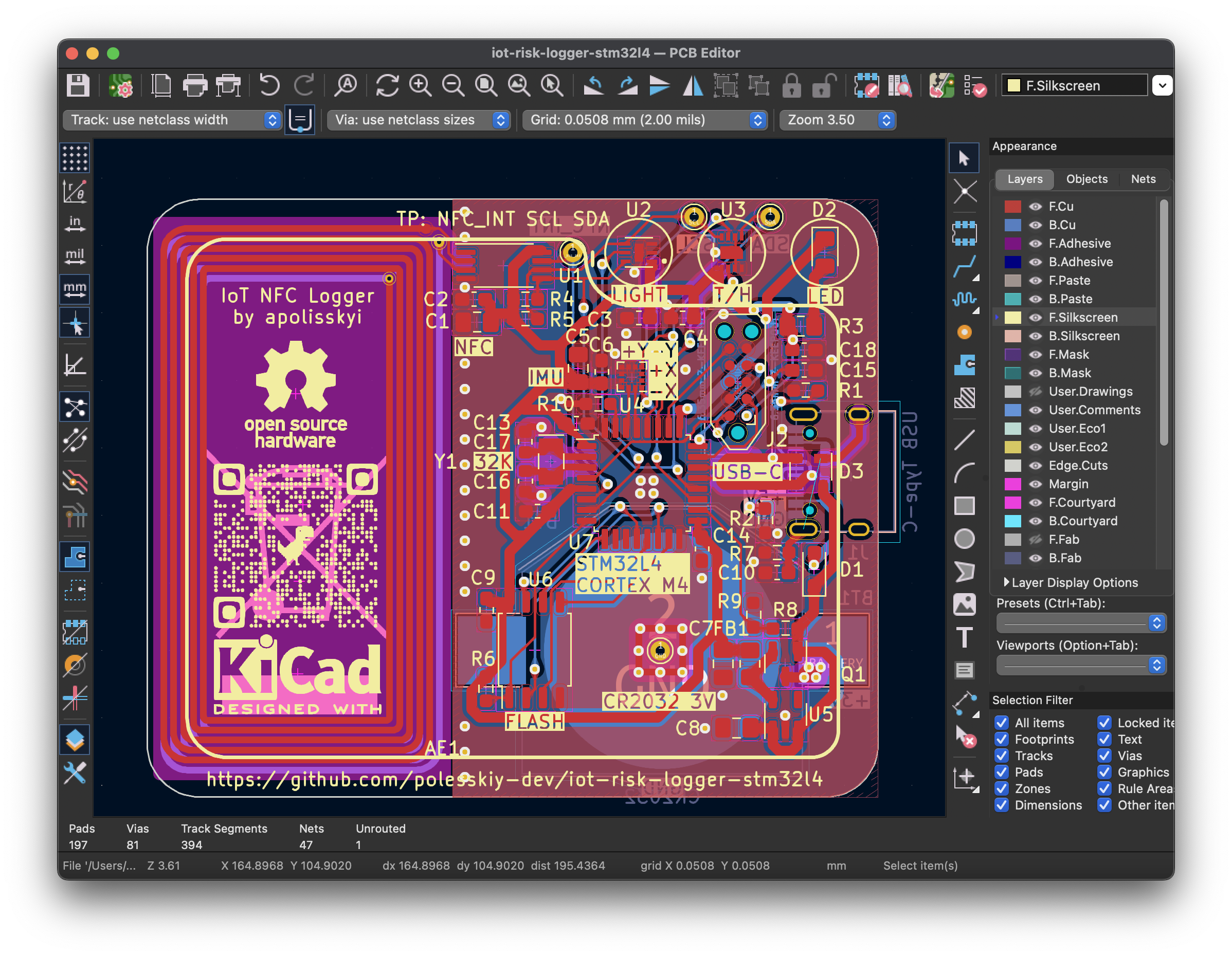
Task: Click the B.Cu layer color swatch
Action: coord(1012,225)
